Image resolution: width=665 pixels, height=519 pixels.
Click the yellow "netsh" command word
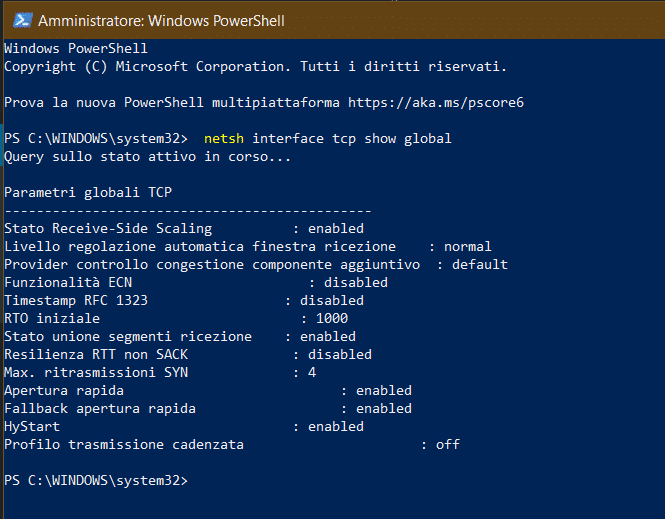[223, 138]
